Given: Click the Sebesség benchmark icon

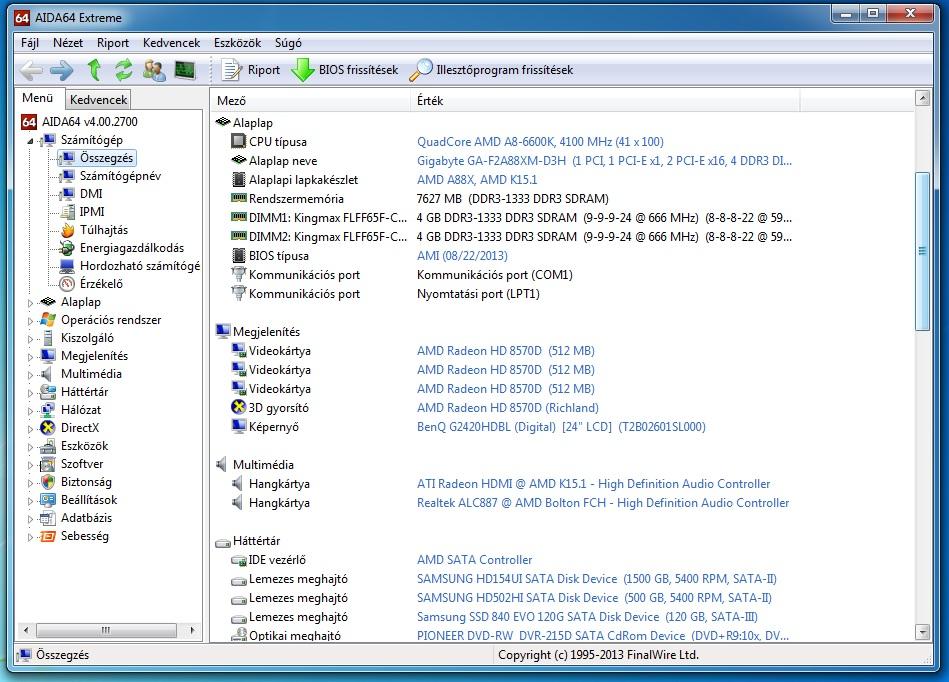Looking at the screenshot, I should pos(48,536).
